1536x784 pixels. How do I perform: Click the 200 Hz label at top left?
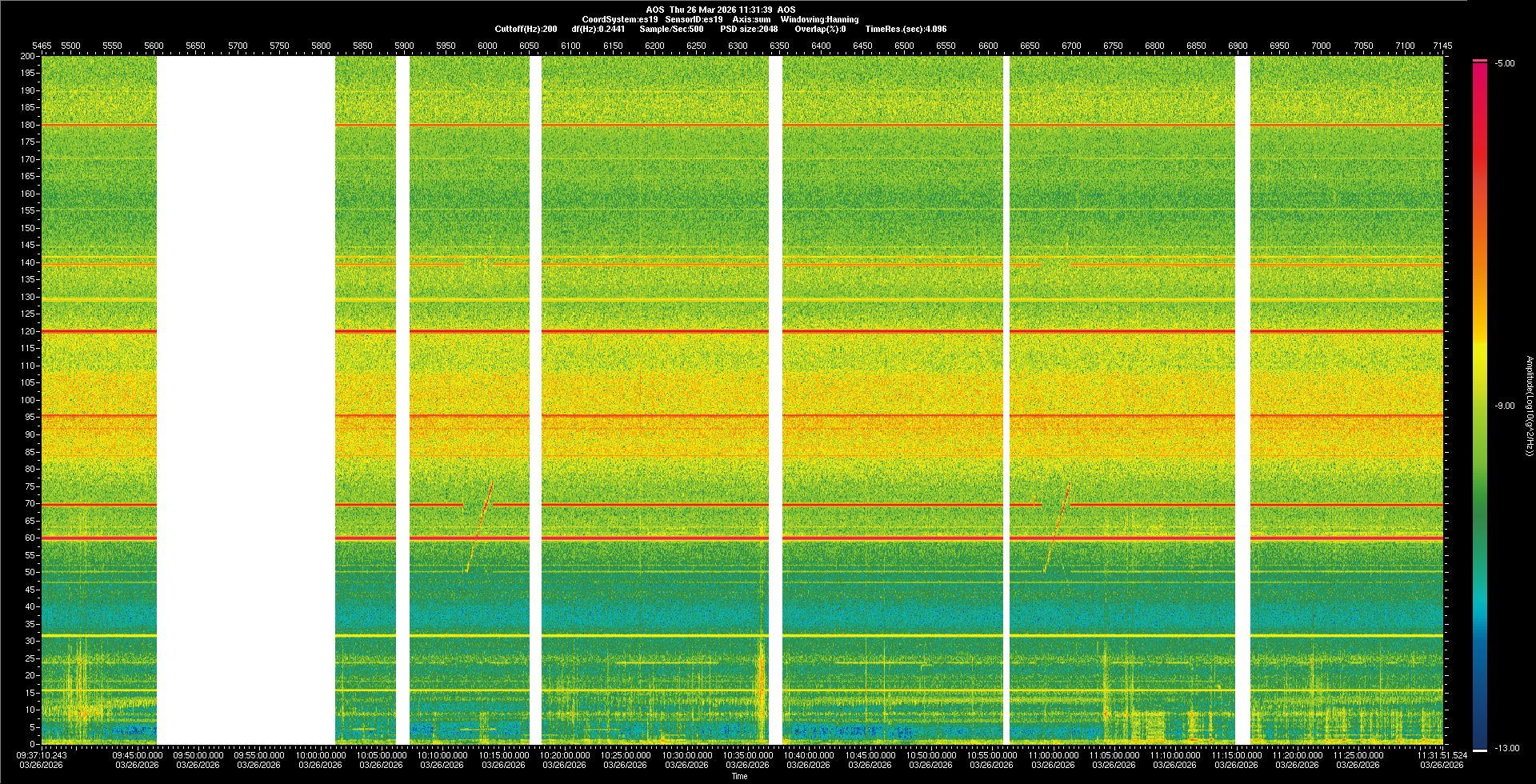click(28, 56)
